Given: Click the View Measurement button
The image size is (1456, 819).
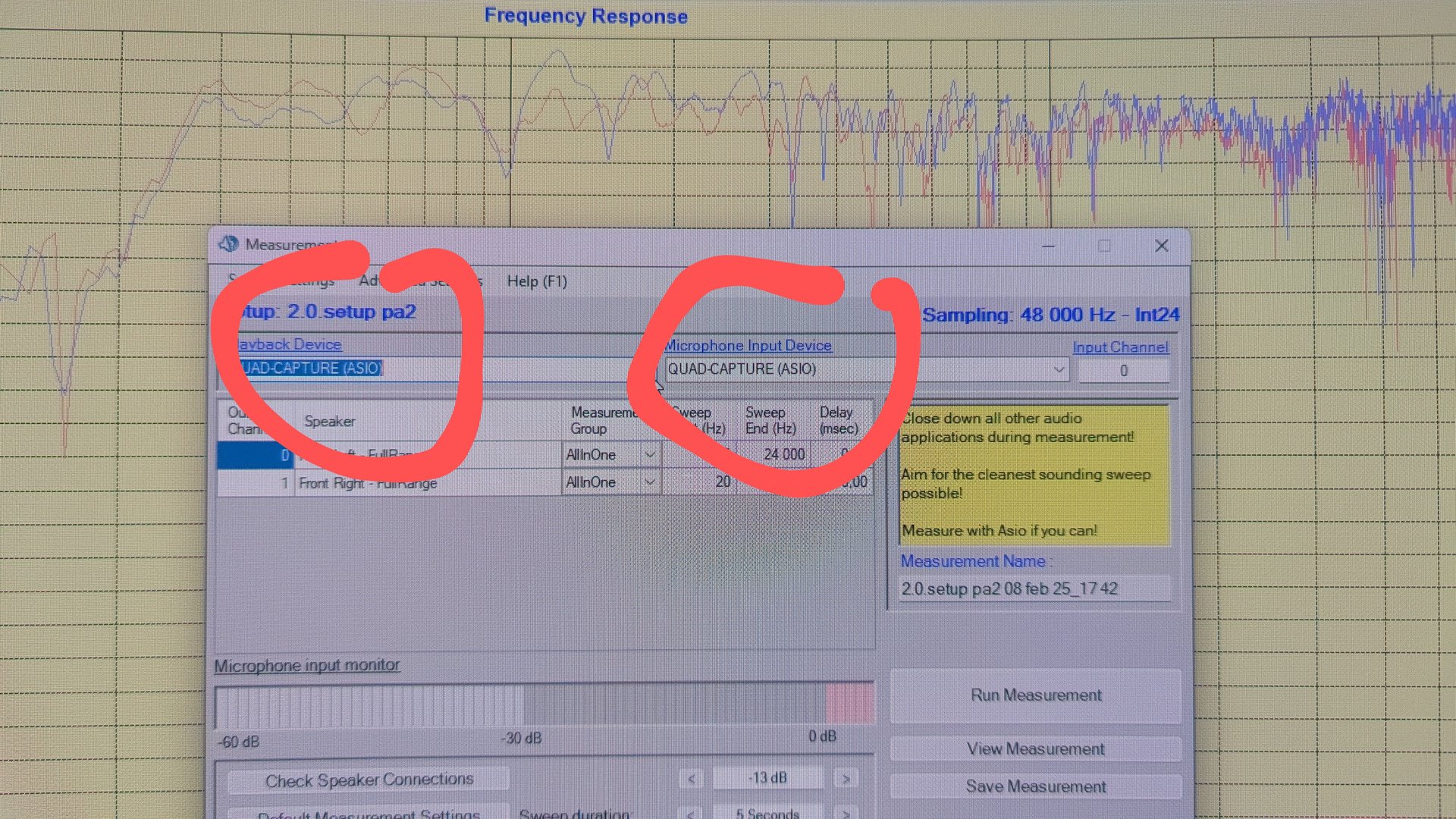Looking at the screenshot, I should [x=1035, y=749].
